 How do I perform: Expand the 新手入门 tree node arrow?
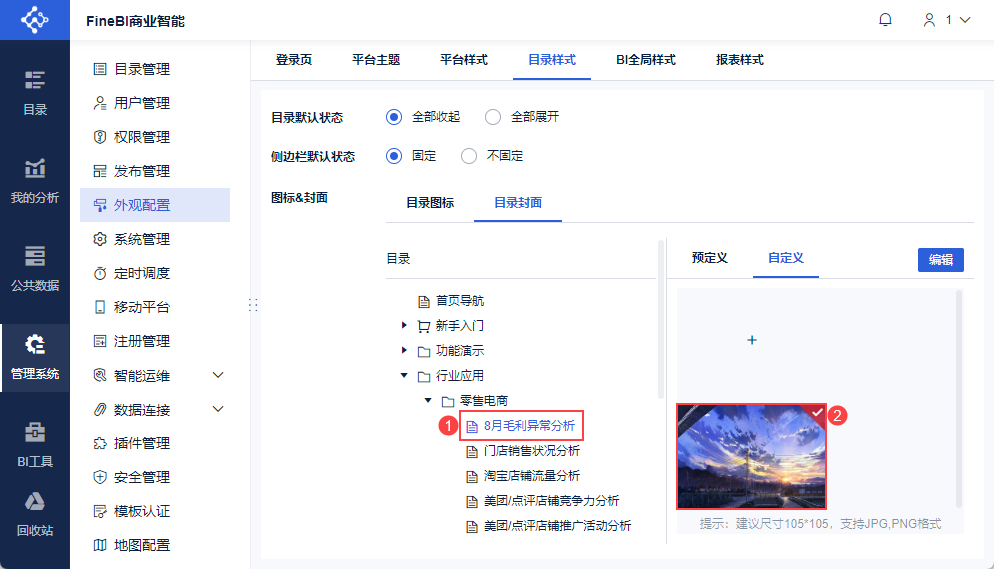(x=404, y=325)
